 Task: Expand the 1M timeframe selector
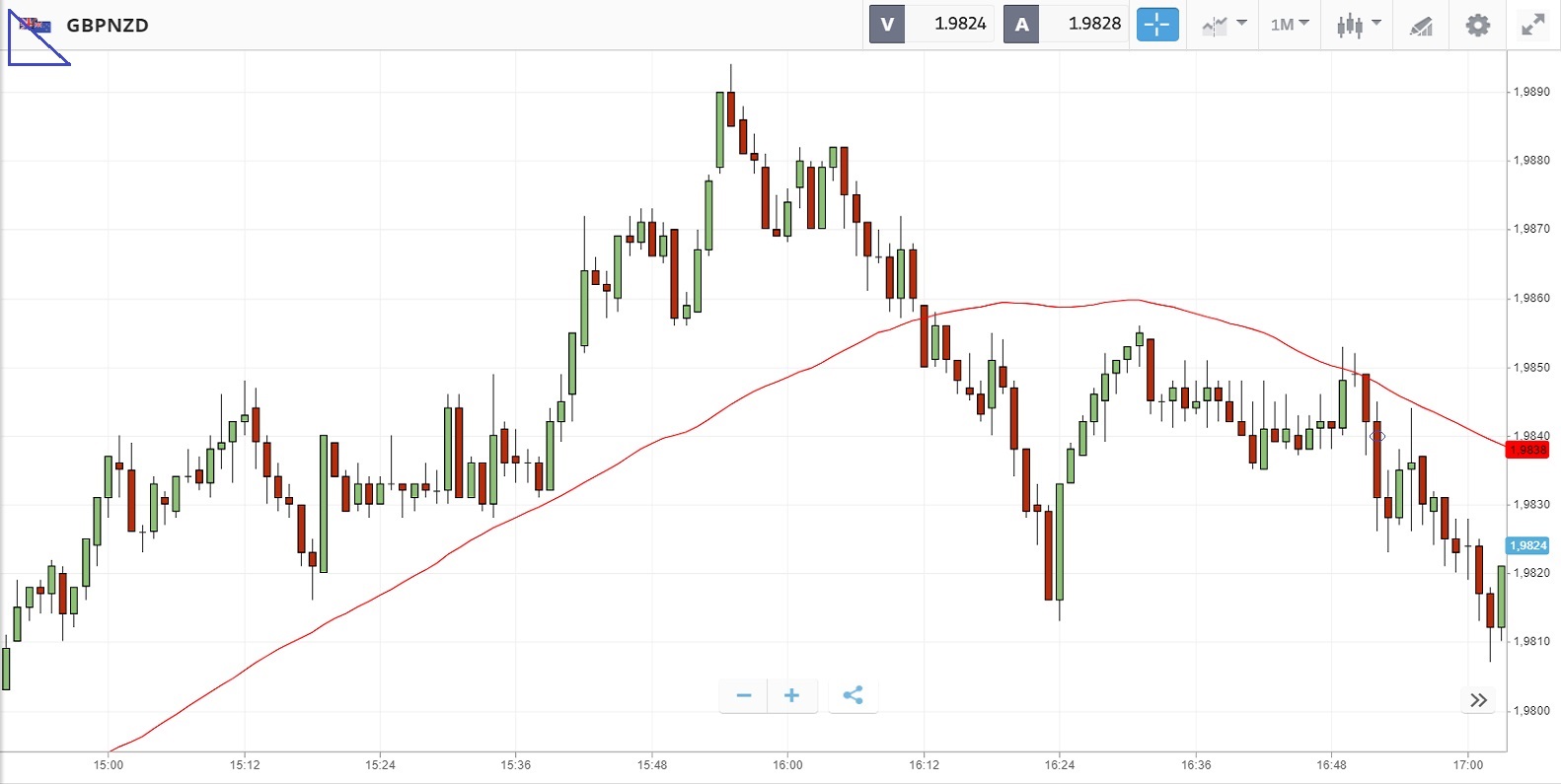click(x=1290, y=25)
